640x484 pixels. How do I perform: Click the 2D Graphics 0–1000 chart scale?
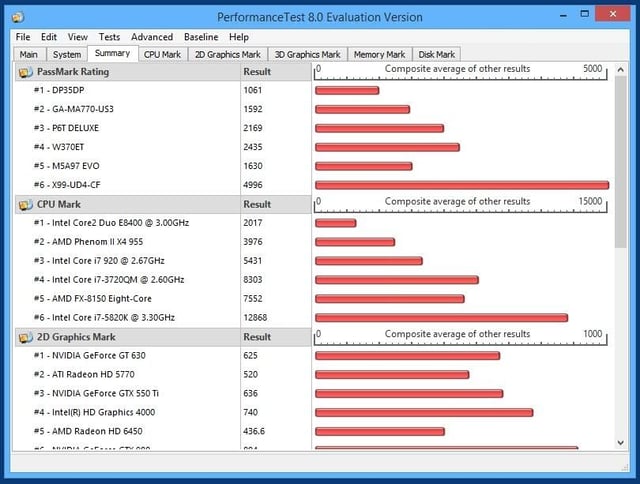(x=460, y=337)
